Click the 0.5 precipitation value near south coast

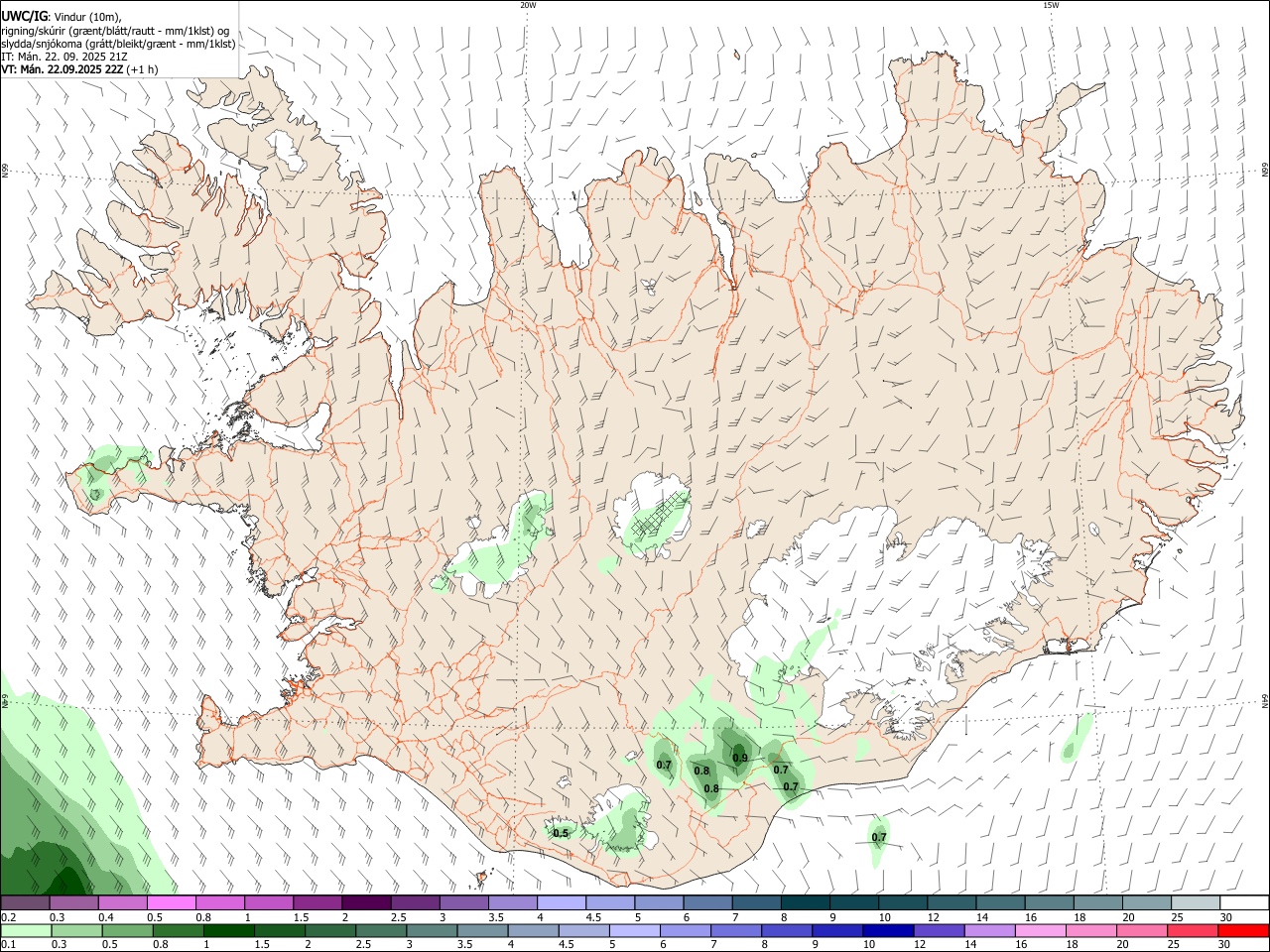pos(561,833)
